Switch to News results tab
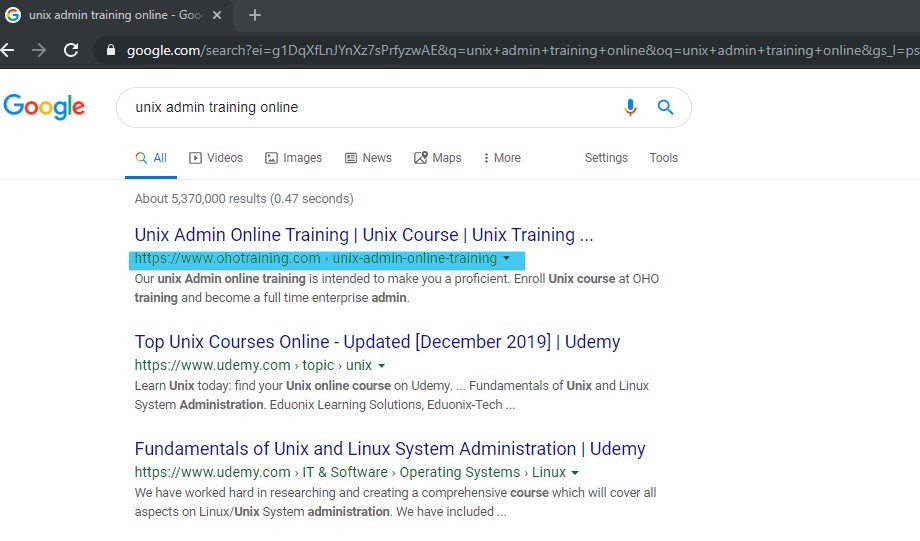This screenshot has width=920, height=541. pyautogui.click(x=368, y=158)
